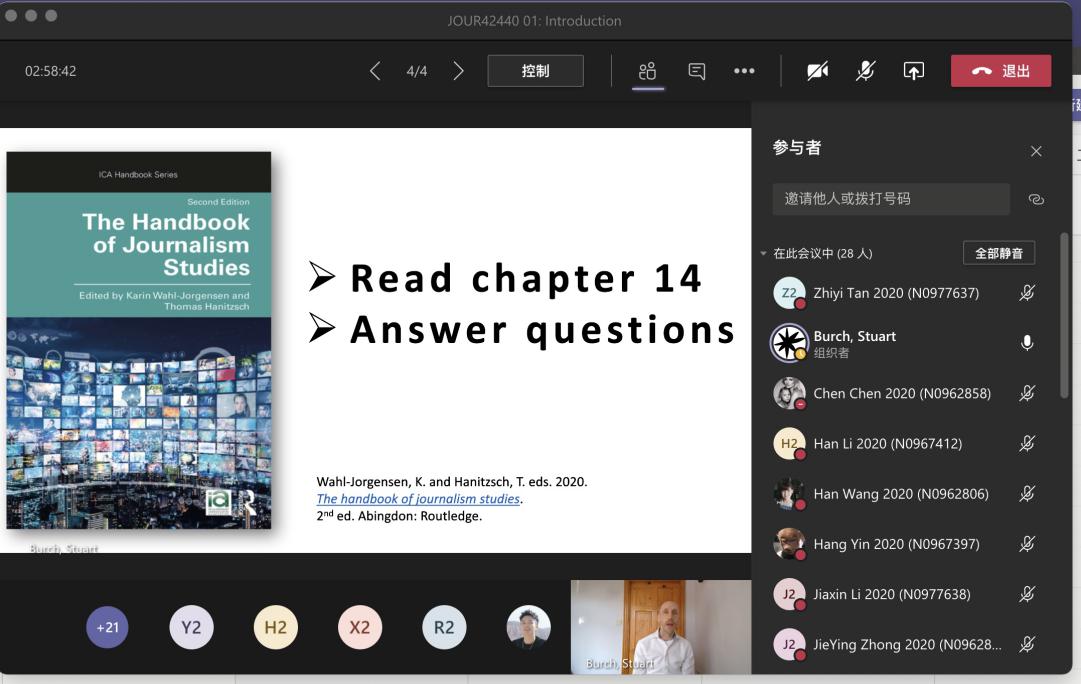Image resolution: width=1081 pixels, height=684 pixels.
Task: Open The handbook of journalism studies link
Action: (x=418, y=499)
